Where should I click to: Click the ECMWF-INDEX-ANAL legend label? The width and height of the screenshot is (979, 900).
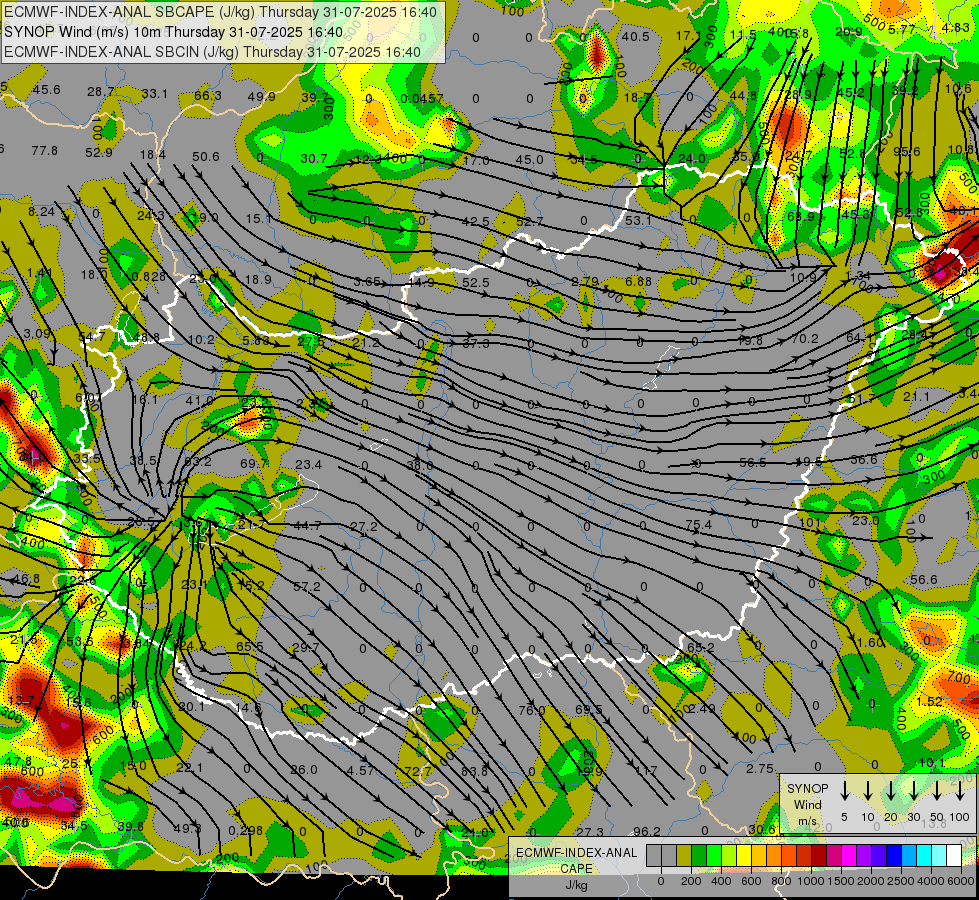[576, 853]
